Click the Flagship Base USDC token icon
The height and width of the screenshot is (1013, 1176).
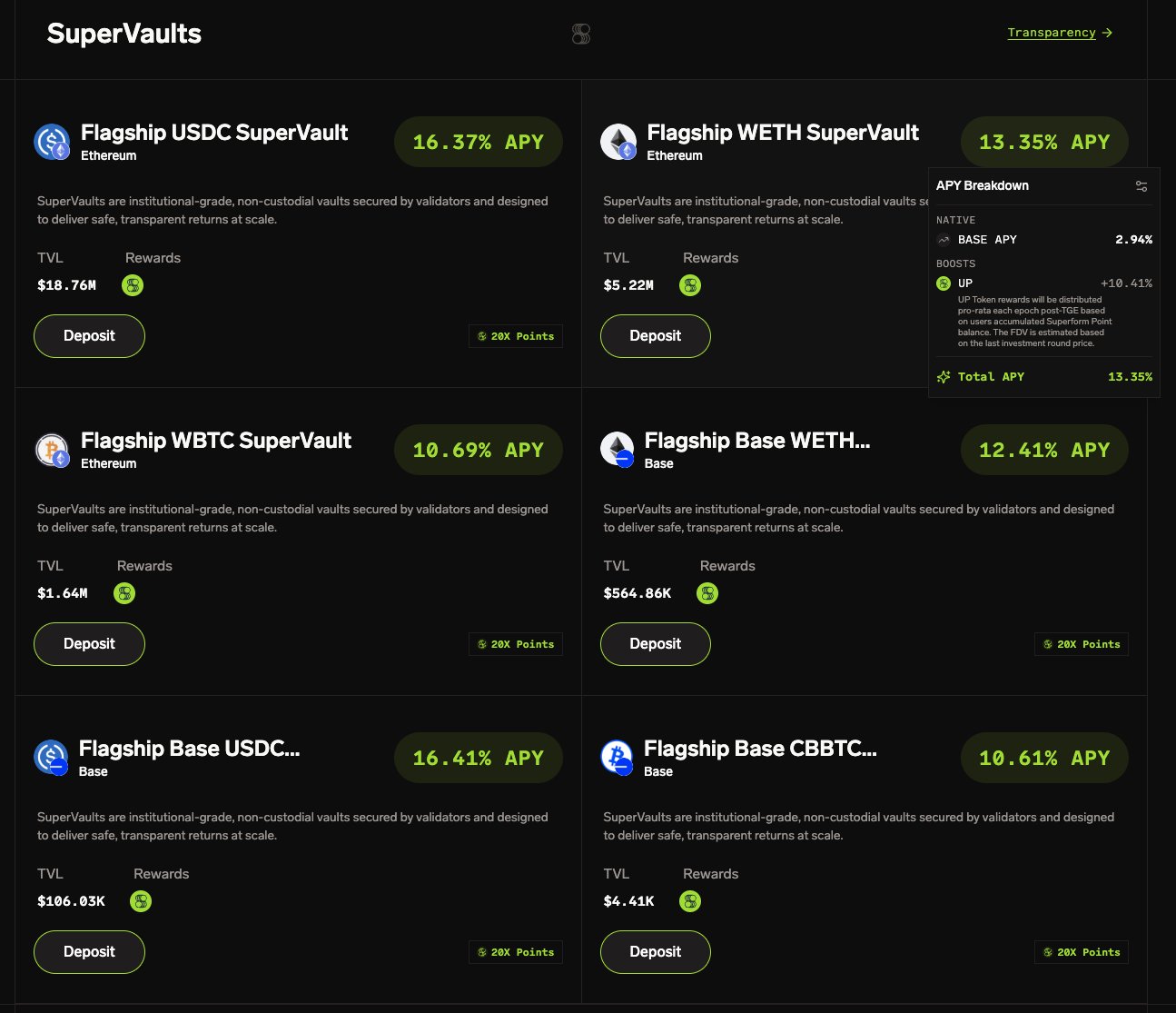coord(51,757)
